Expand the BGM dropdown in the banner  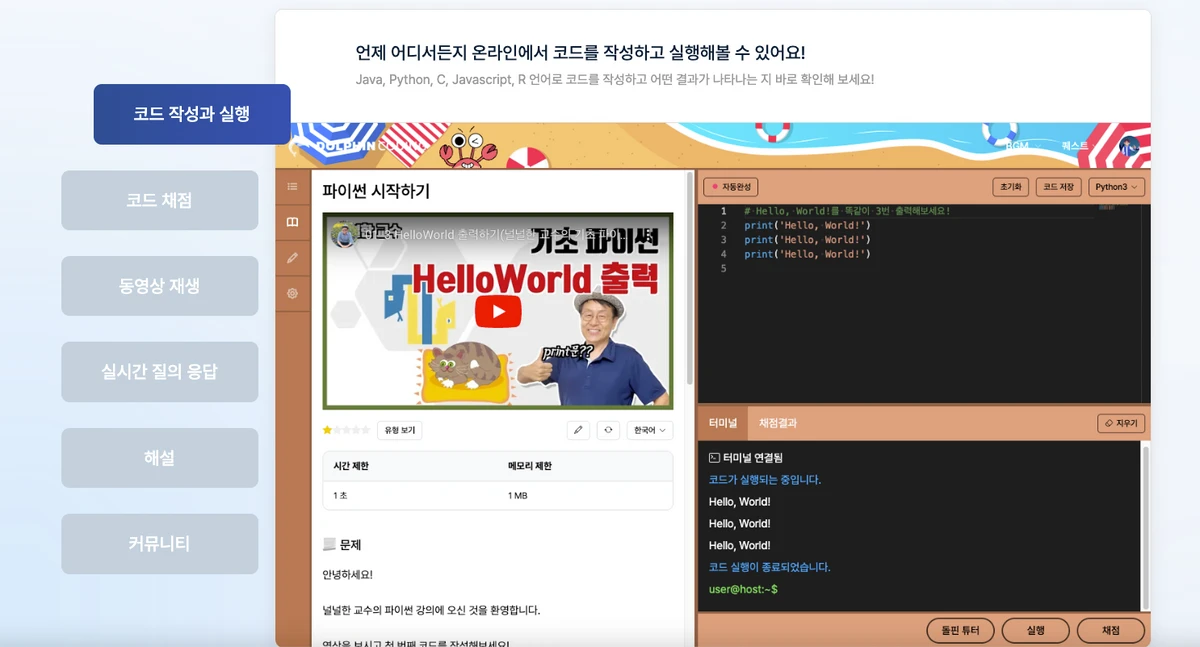point(1022,146)
